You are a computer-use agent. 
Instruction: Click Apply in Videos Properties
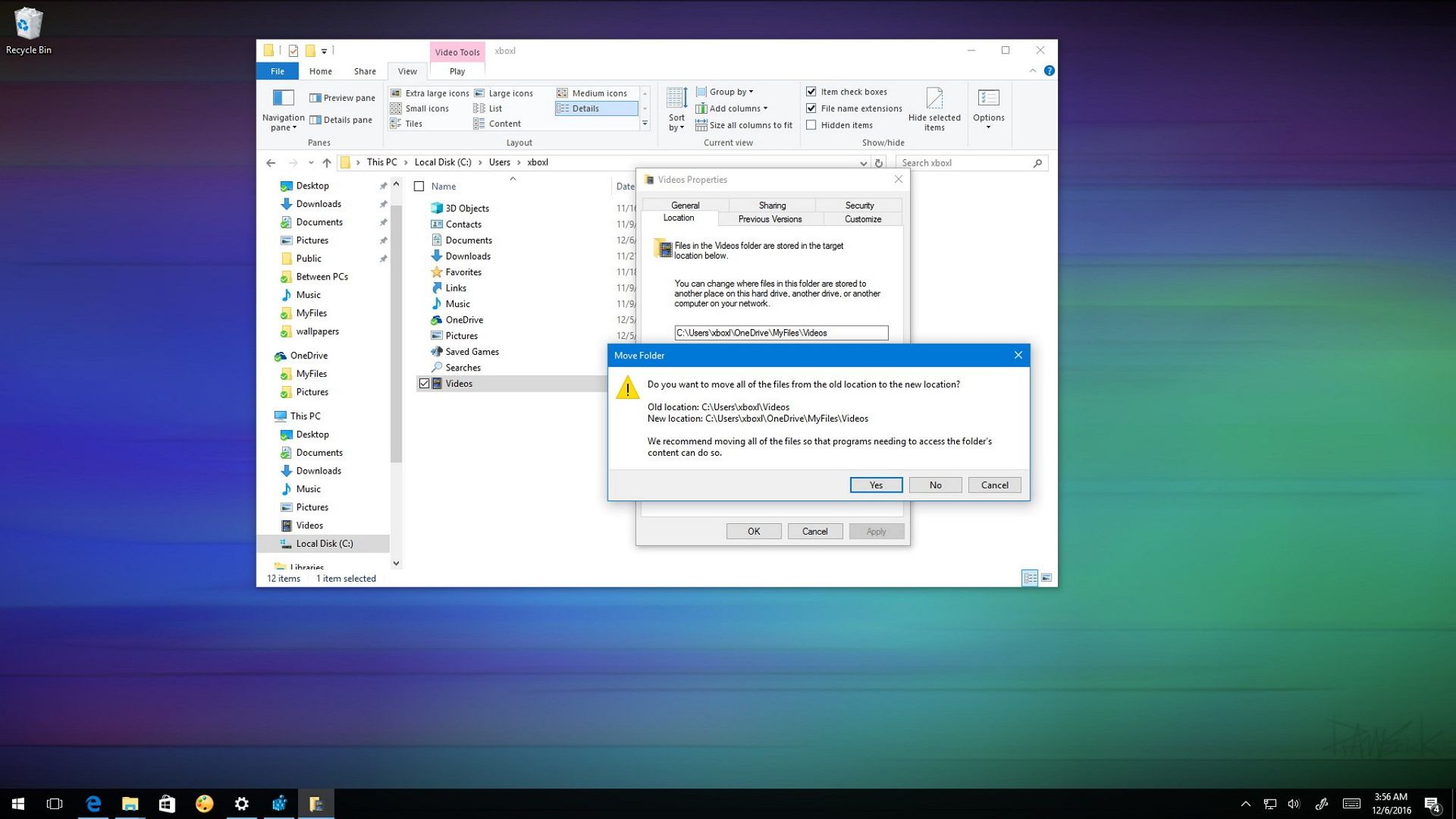(x=876, y=531)
